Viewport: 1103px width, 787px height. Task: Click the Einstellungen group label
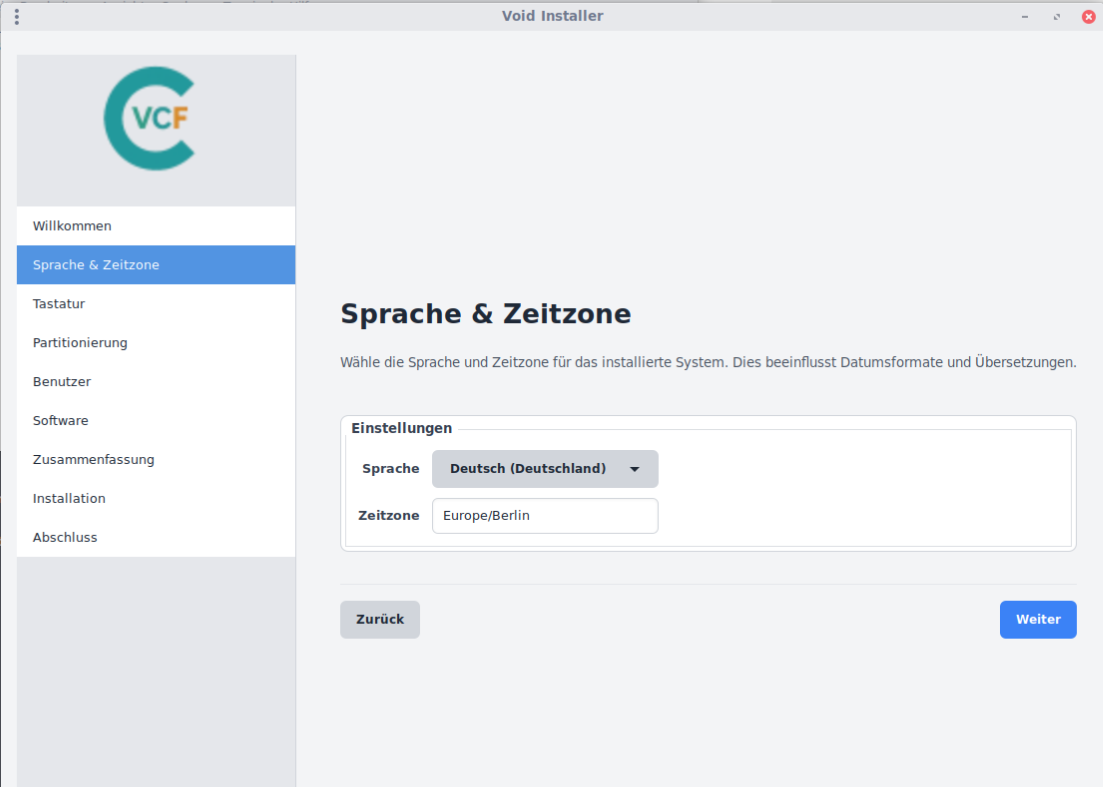coord(401,428)
